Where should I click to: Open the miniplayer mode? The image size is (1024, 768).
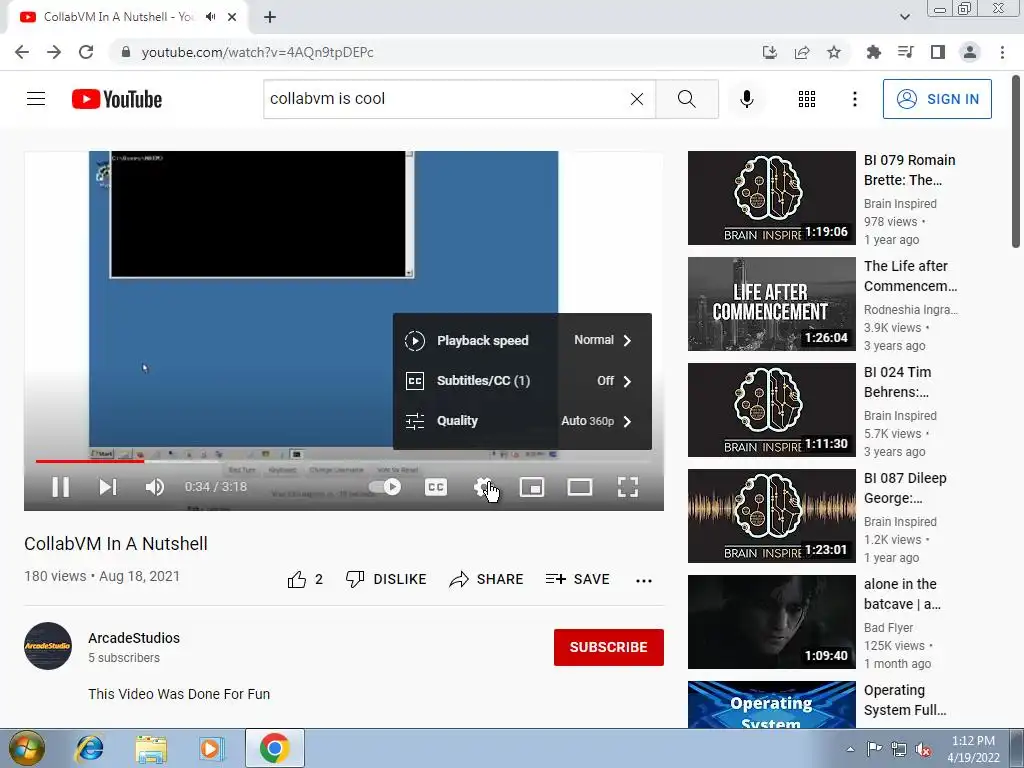pos(532,487)
